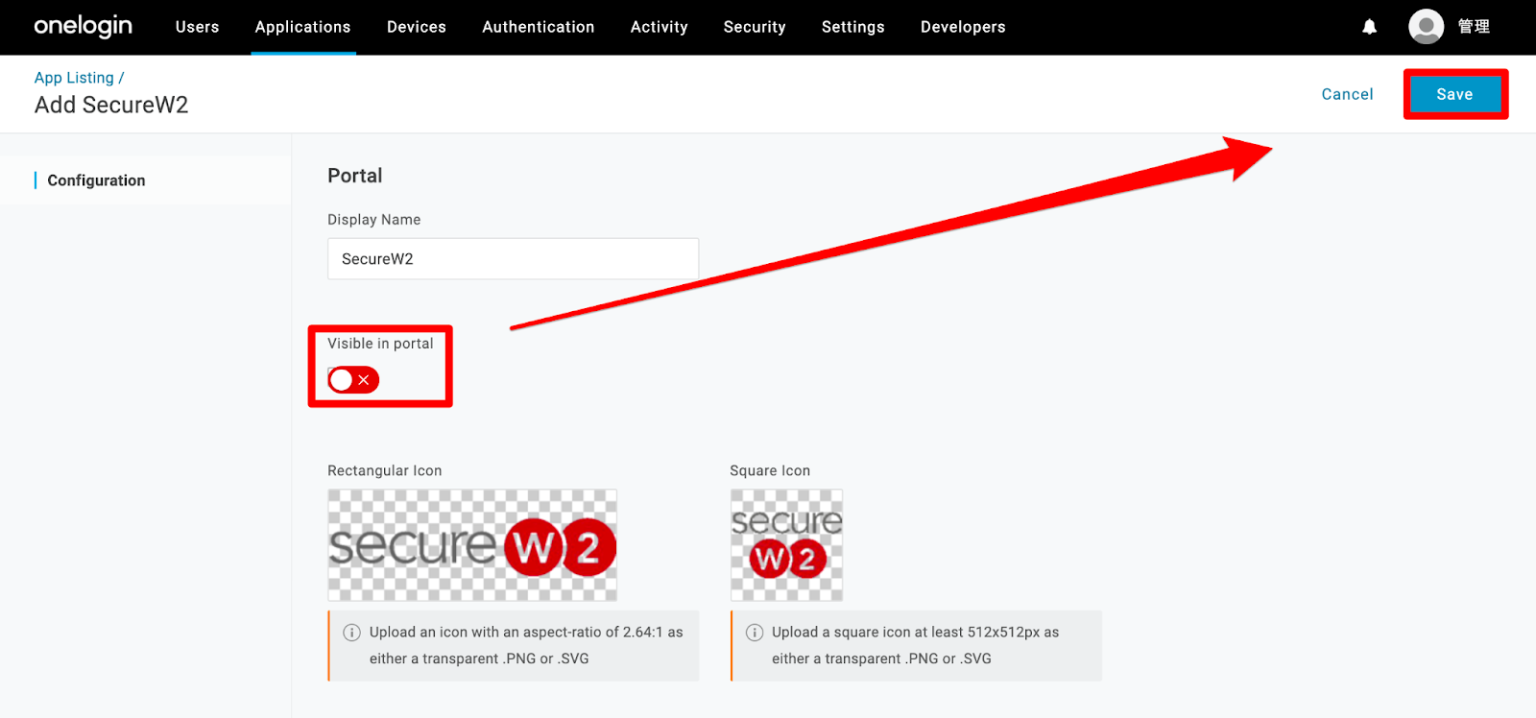Save the SecureW2 app configuration
This screenshot has width=1536, height=718.
pyautogui.click(x=1455, y=93)
